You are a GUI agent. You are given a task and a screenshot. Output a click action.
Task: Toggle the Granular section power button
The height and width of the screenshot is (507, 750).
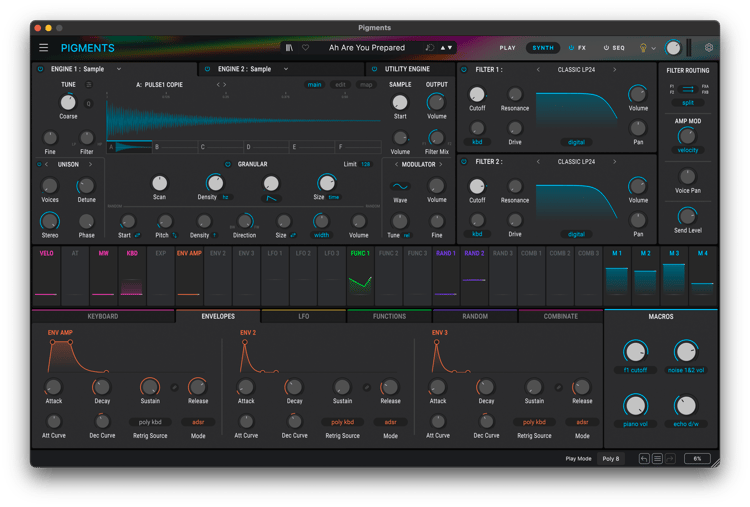[x=228, y=164]
